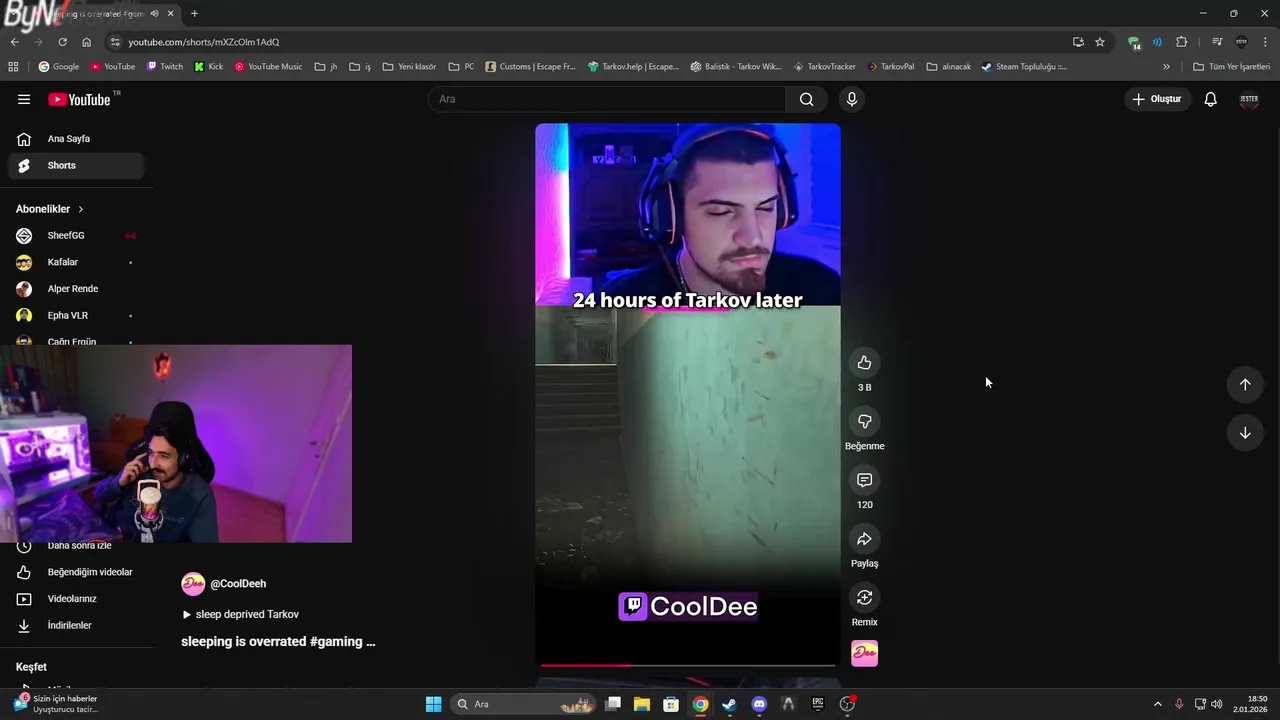Viewport: 1280px width, 720px height.
Task: Select Shorts in sidebar
Action: pyautogui.click(x=76, y=165)
